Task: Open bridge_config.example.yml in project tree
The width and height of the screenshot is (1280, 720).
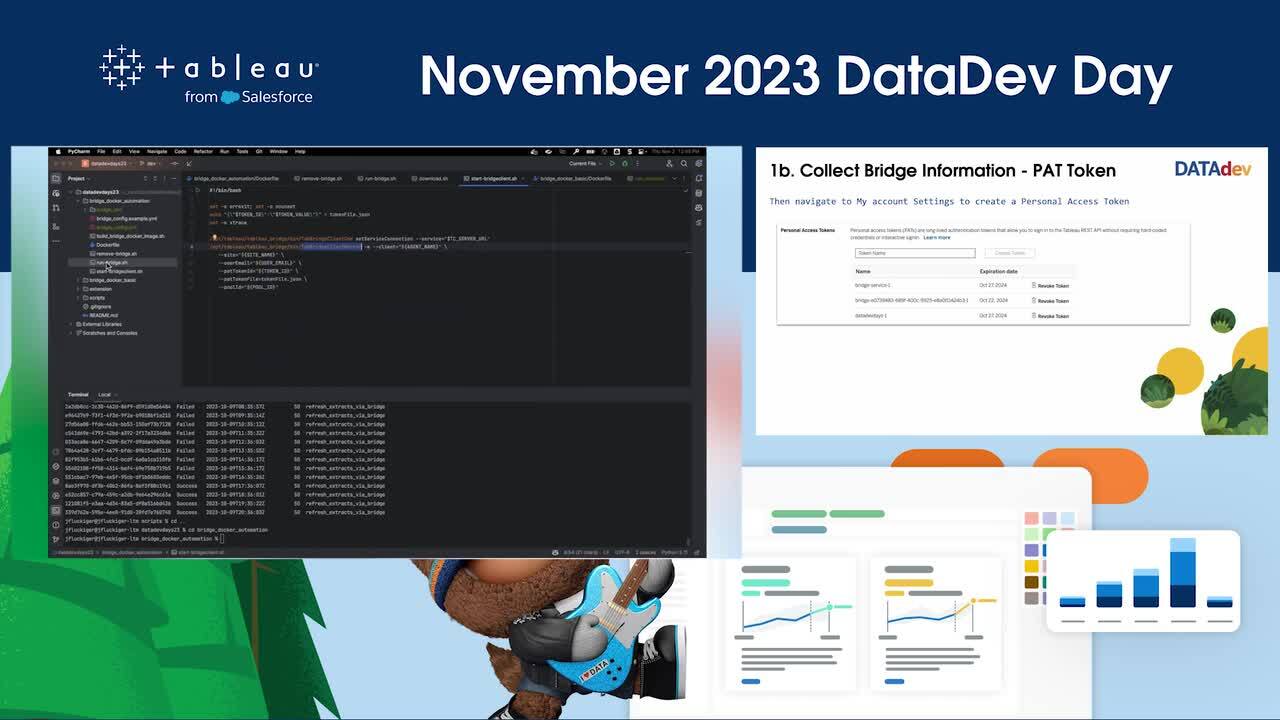Action: click(x=121, y=219)
